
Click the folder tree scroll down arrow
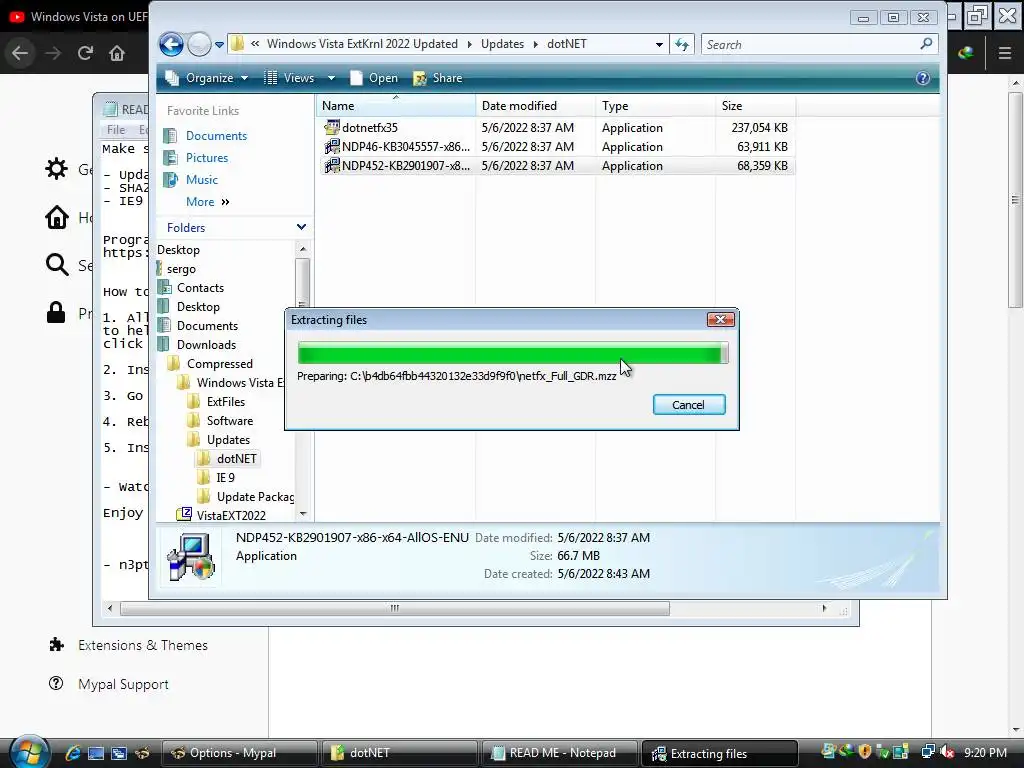[x=302, y=514]
